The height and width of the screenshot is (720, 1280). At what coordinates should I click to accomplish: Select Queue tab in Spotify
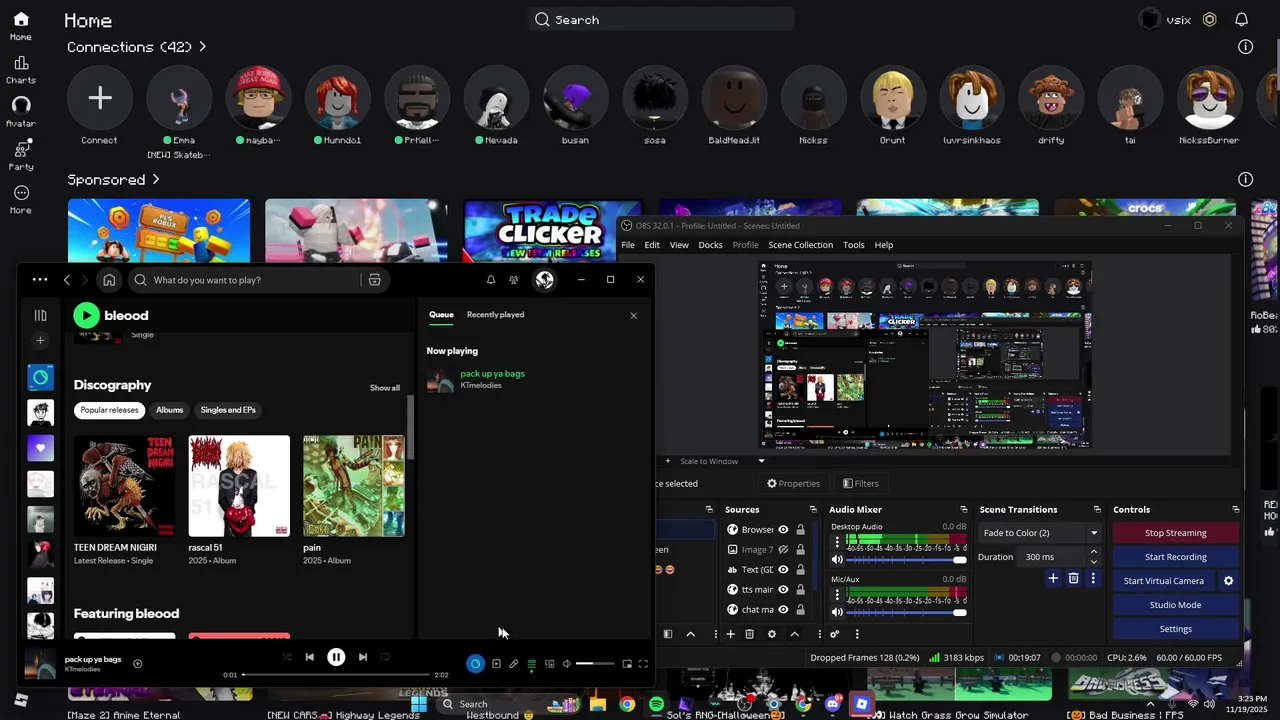pyautogui.click(x=441, y=315)
